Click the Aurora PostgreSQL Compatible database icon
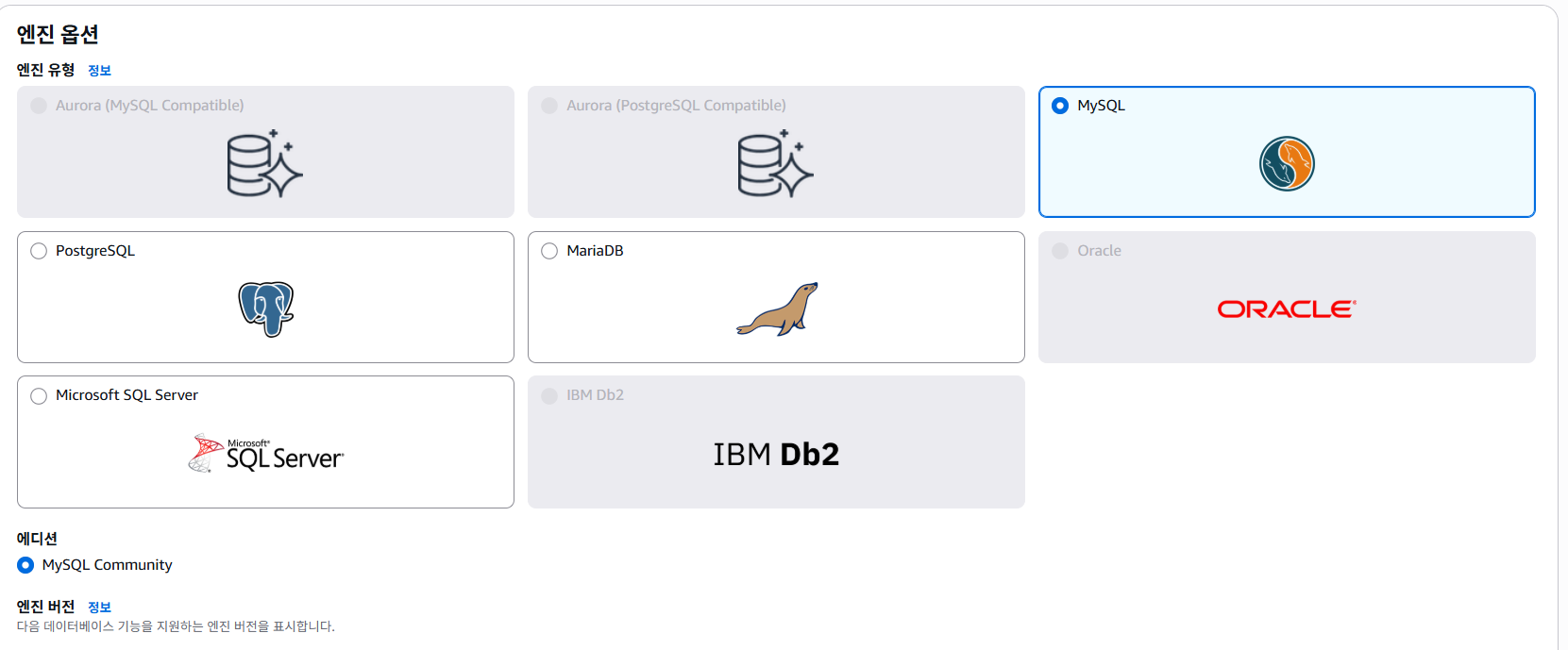 click(776, 163)
